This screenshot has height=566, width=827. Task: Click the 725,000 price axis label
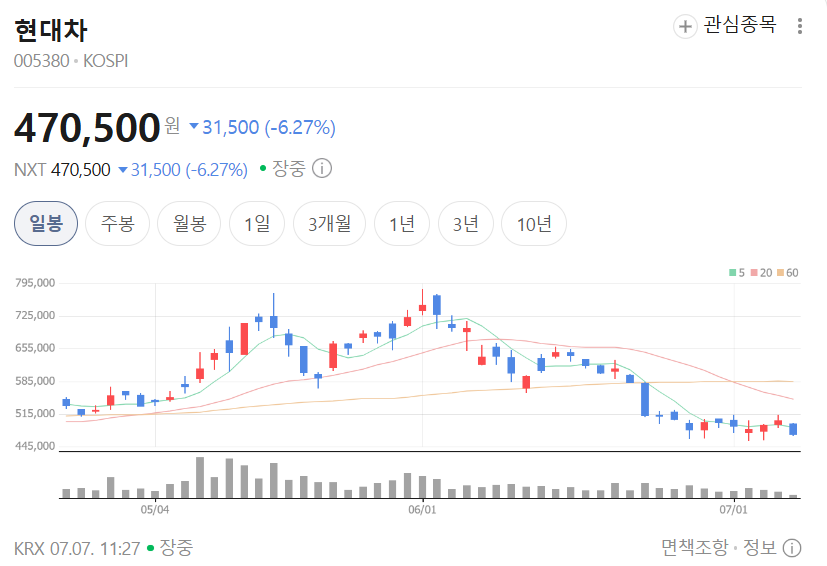pyautogui.click(x=35, y=315)
